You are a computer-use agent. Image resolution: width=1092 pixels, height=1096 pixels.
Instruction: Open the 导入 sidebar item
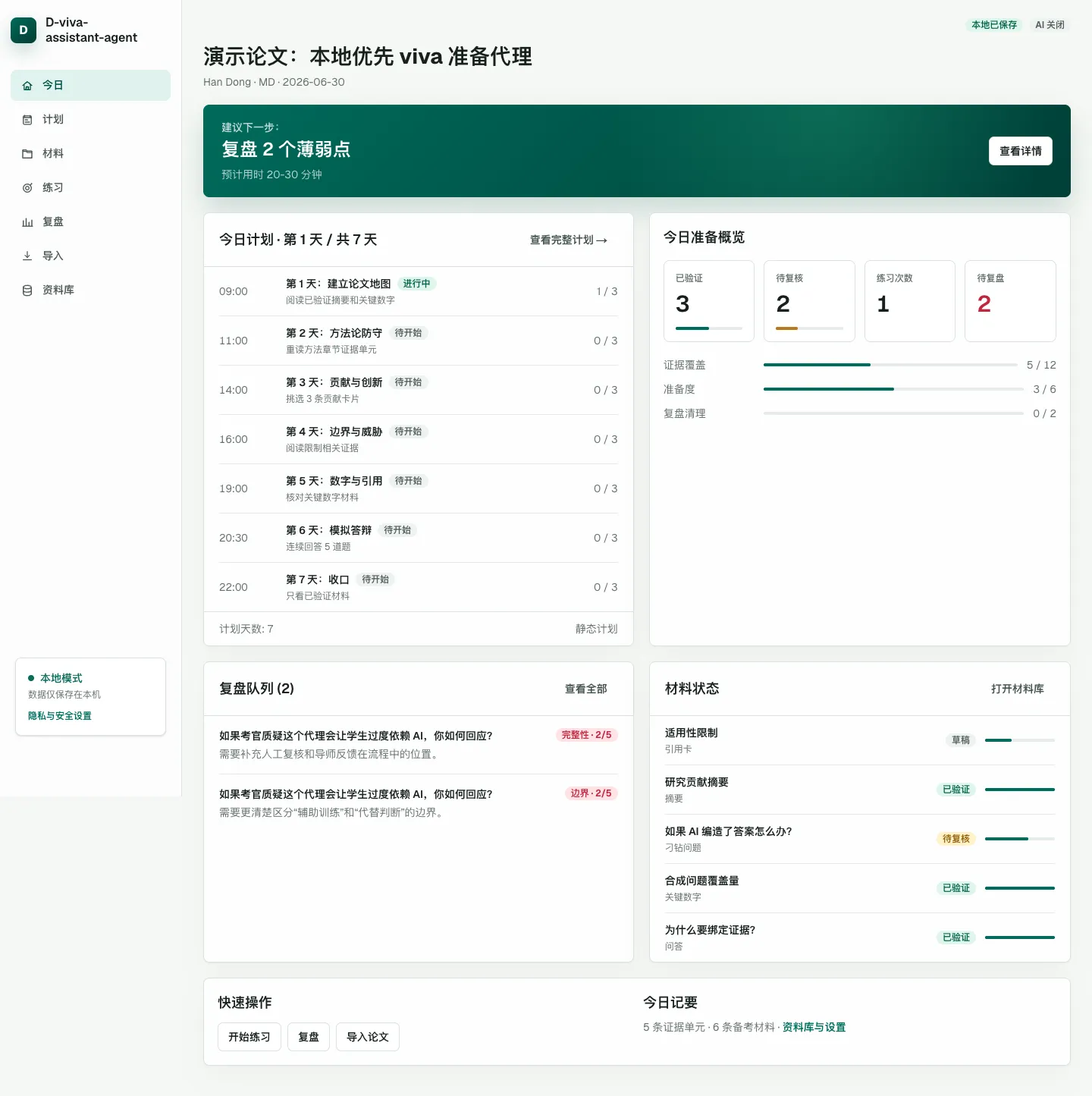(x=90, y=256)
